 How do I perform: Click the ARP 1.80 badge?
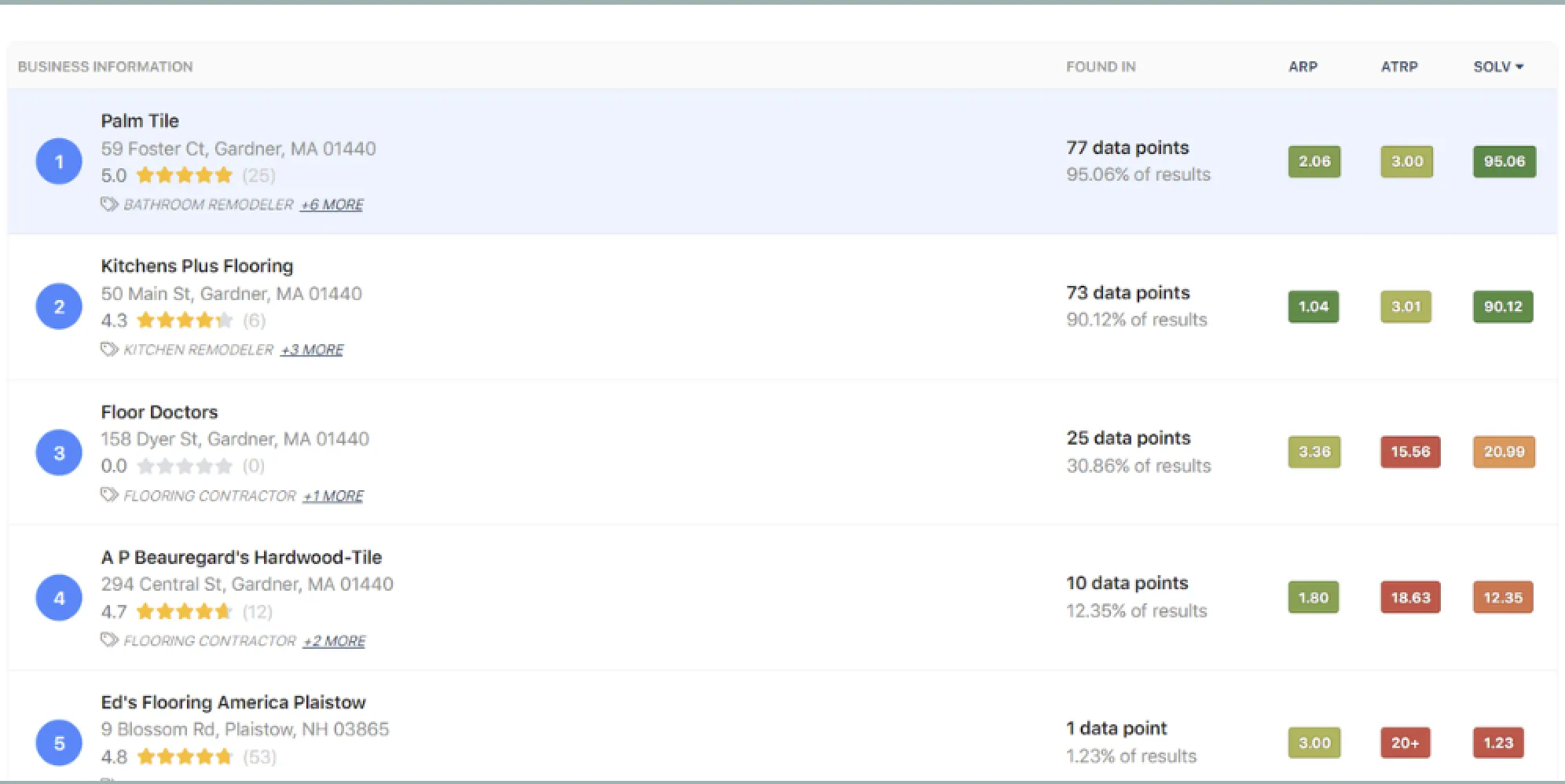click(1314, 598)
